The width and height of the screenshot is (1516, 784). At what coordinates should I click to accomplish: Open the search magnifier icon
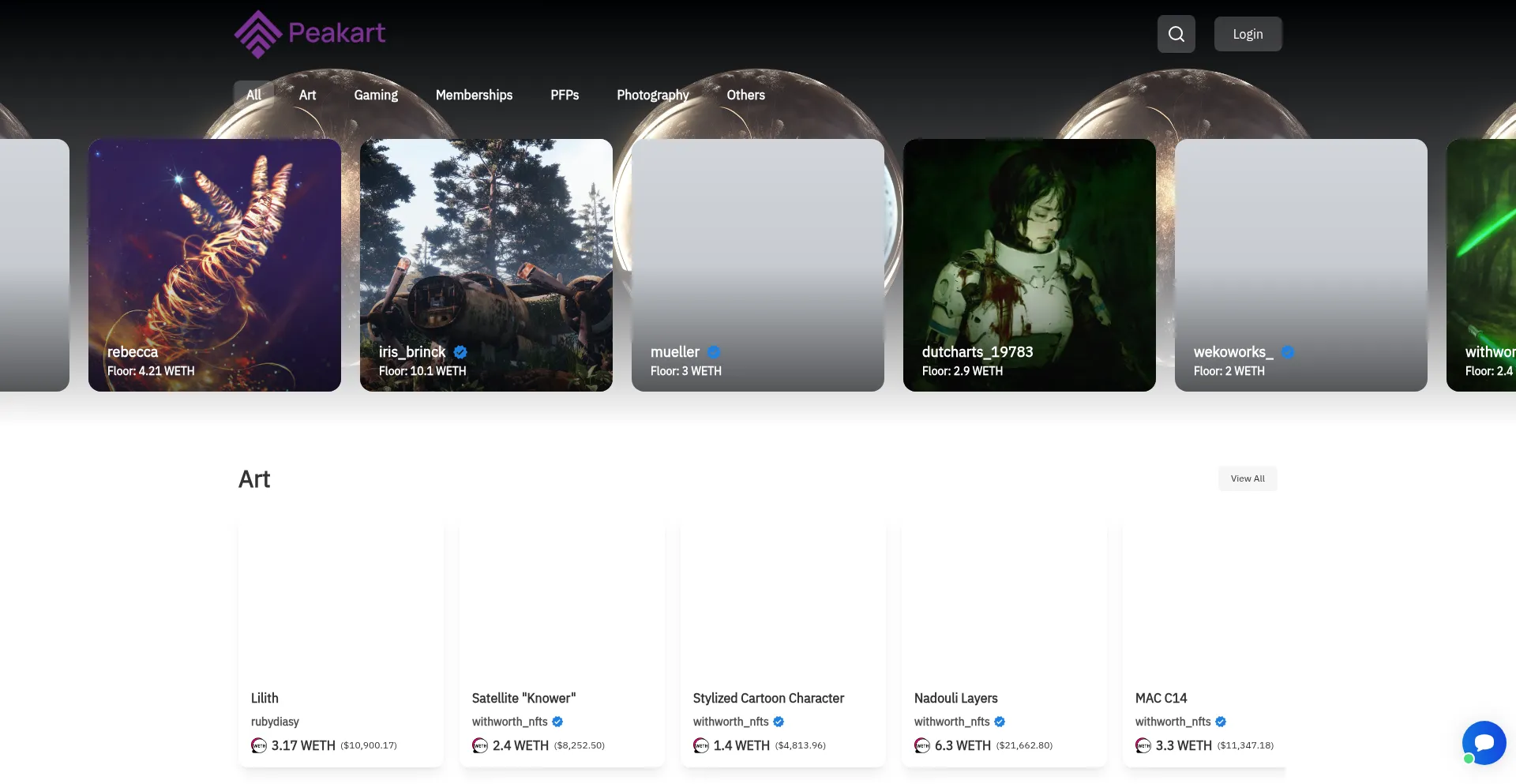1176,34
